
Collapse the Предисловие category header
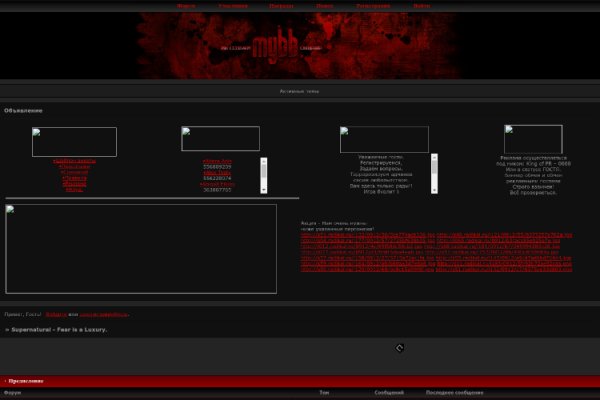click(26, 381)
